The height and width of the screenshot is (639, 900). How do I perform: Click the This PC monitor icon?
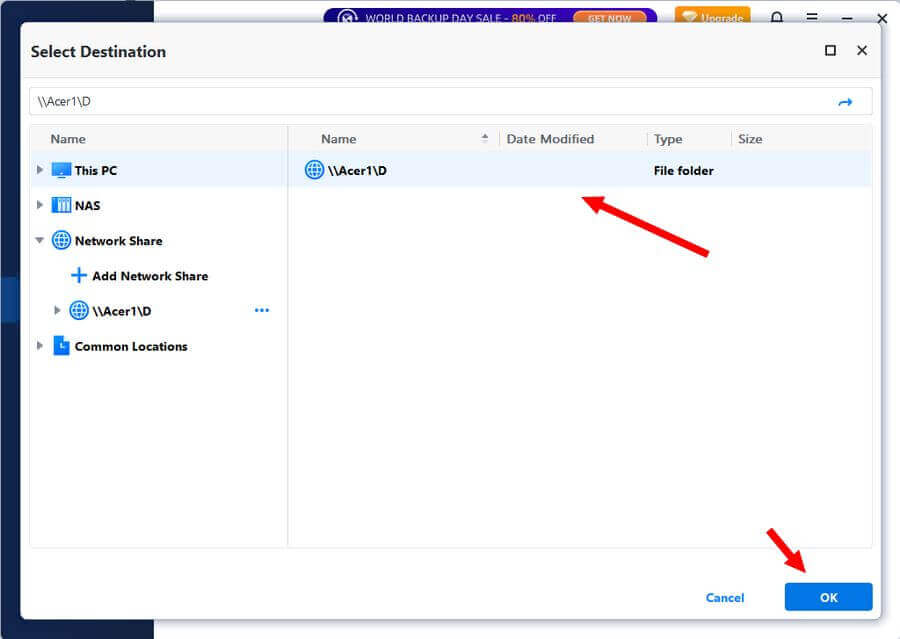click(62, 170)
